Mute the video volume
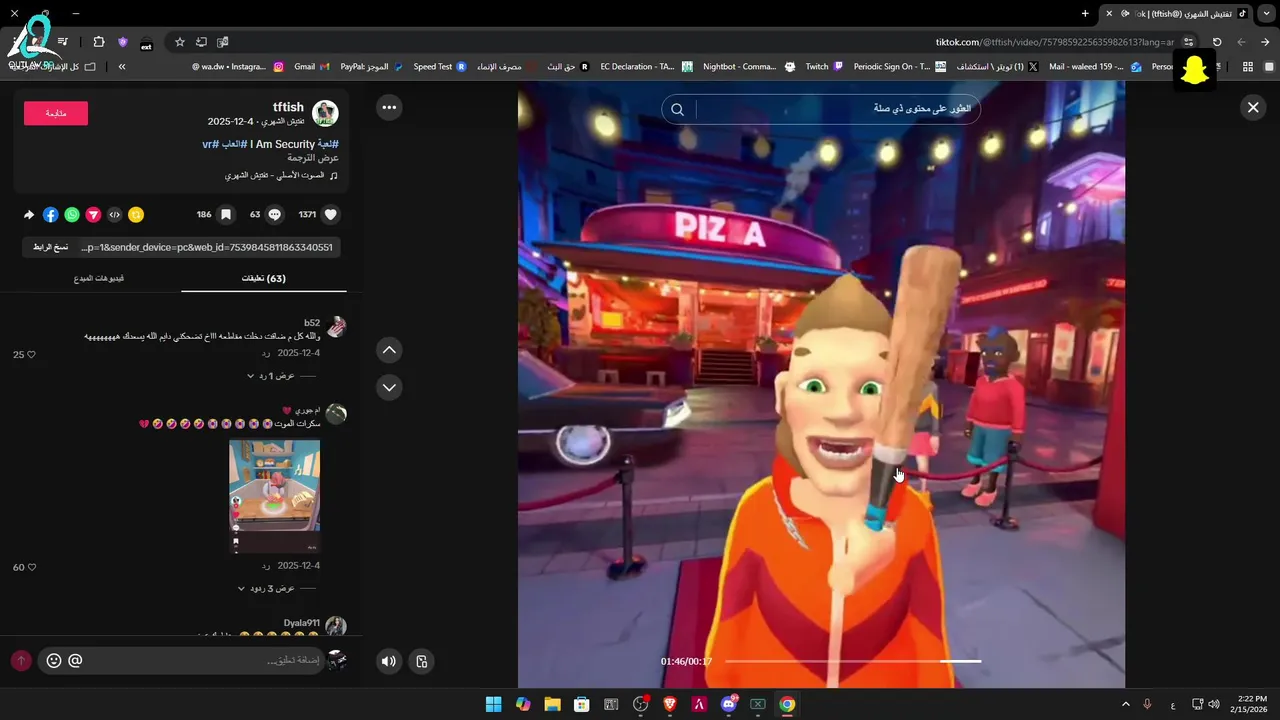This screenshot has width=1280, height=720. pyautogui.click(x=389, y=661)
